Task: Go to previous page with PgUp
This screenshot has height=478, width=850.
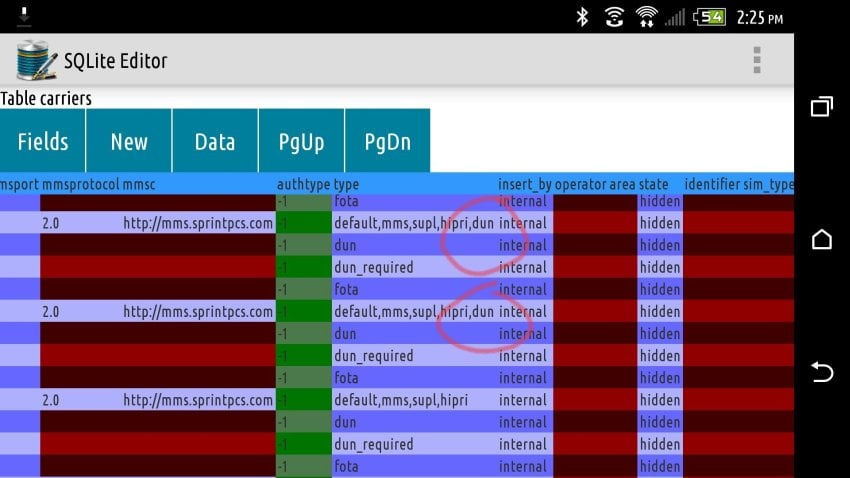Action: [x=301, y=141]
